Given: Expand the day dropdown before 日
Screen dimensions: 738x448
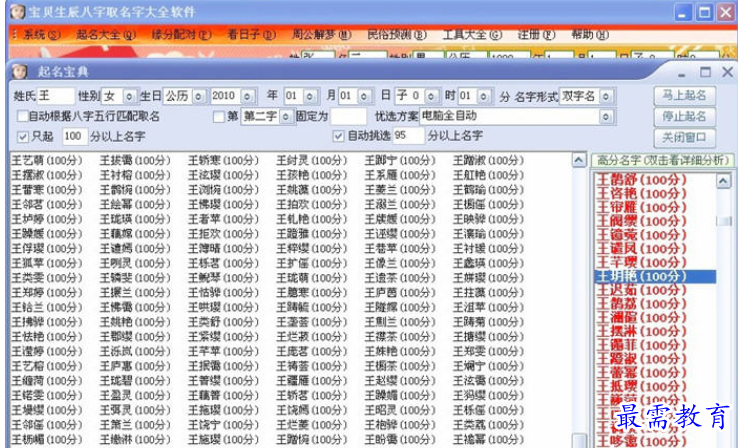Looking at the screenshot, I should 364,96.
